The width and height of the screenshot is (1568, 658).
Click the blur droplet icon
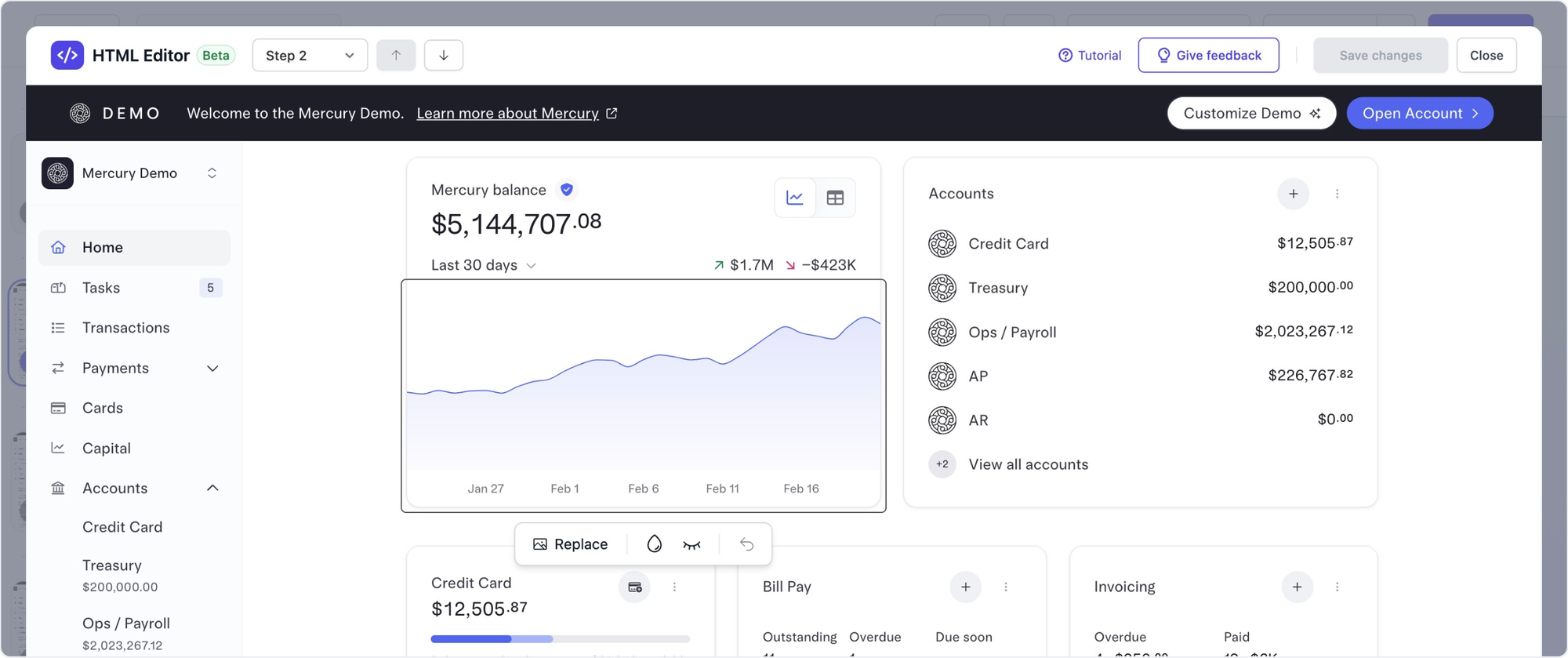point(654,544)
